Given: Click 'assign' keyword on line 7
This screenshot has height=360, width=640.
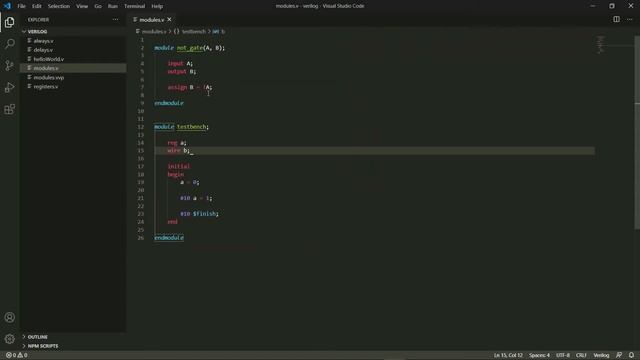Looking at the screenshot, I should point(177,87).
